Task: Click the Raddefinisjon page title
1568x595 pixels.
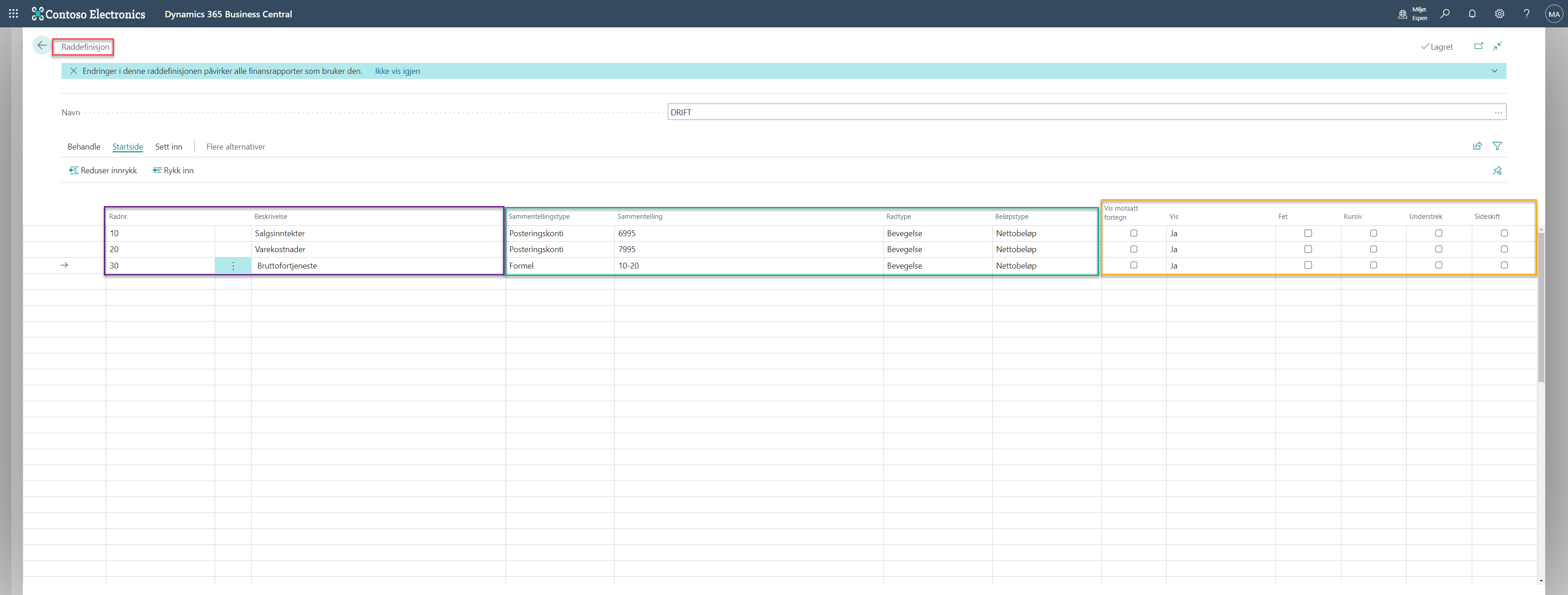Action: click(85, 47)
